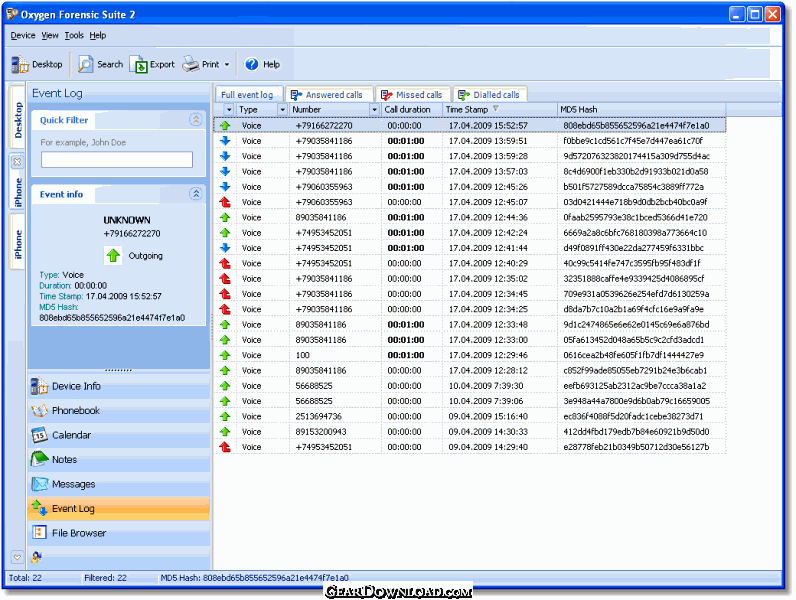Expand the sidebar bottom chevron button
Viewport: 796px width, 600px height.
click(x=17, y=557)
